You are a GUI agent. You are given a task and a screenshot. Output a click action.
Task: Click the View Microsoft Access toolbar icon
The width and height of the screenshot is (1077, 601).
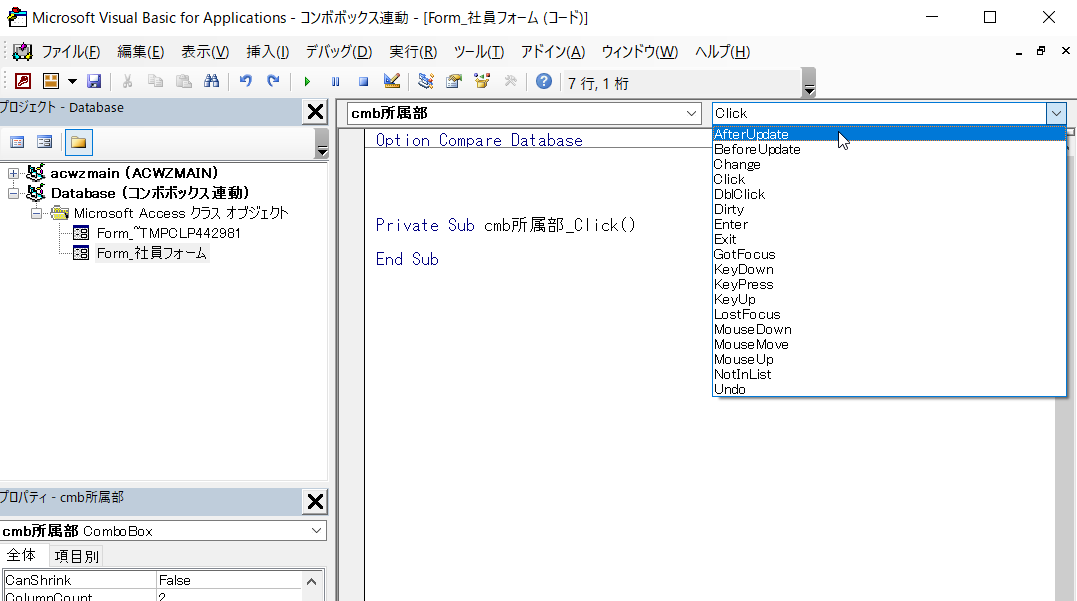[x=23, y=82]
